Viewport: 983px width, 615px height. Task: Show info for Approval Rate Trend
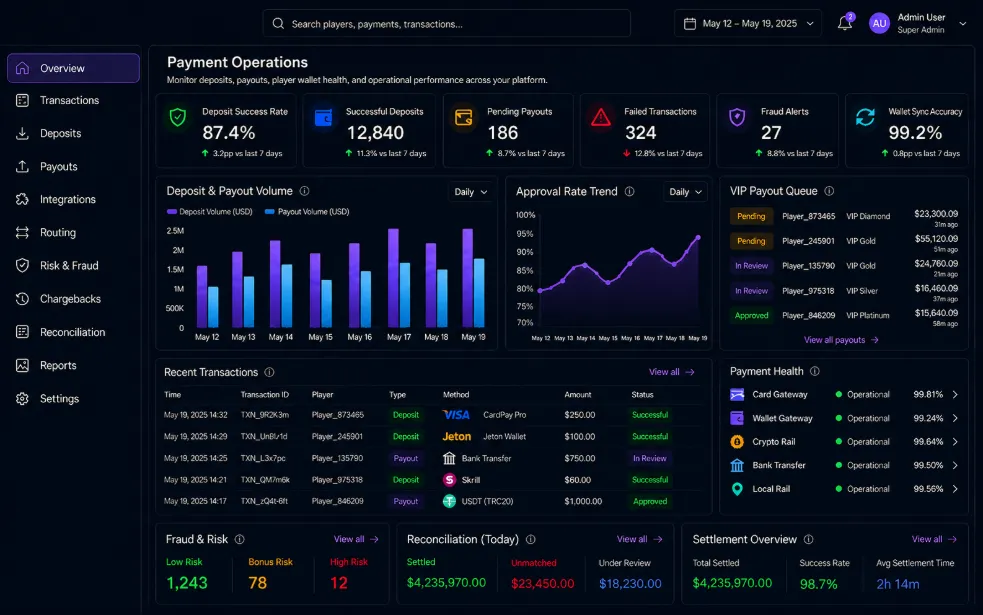629,191
